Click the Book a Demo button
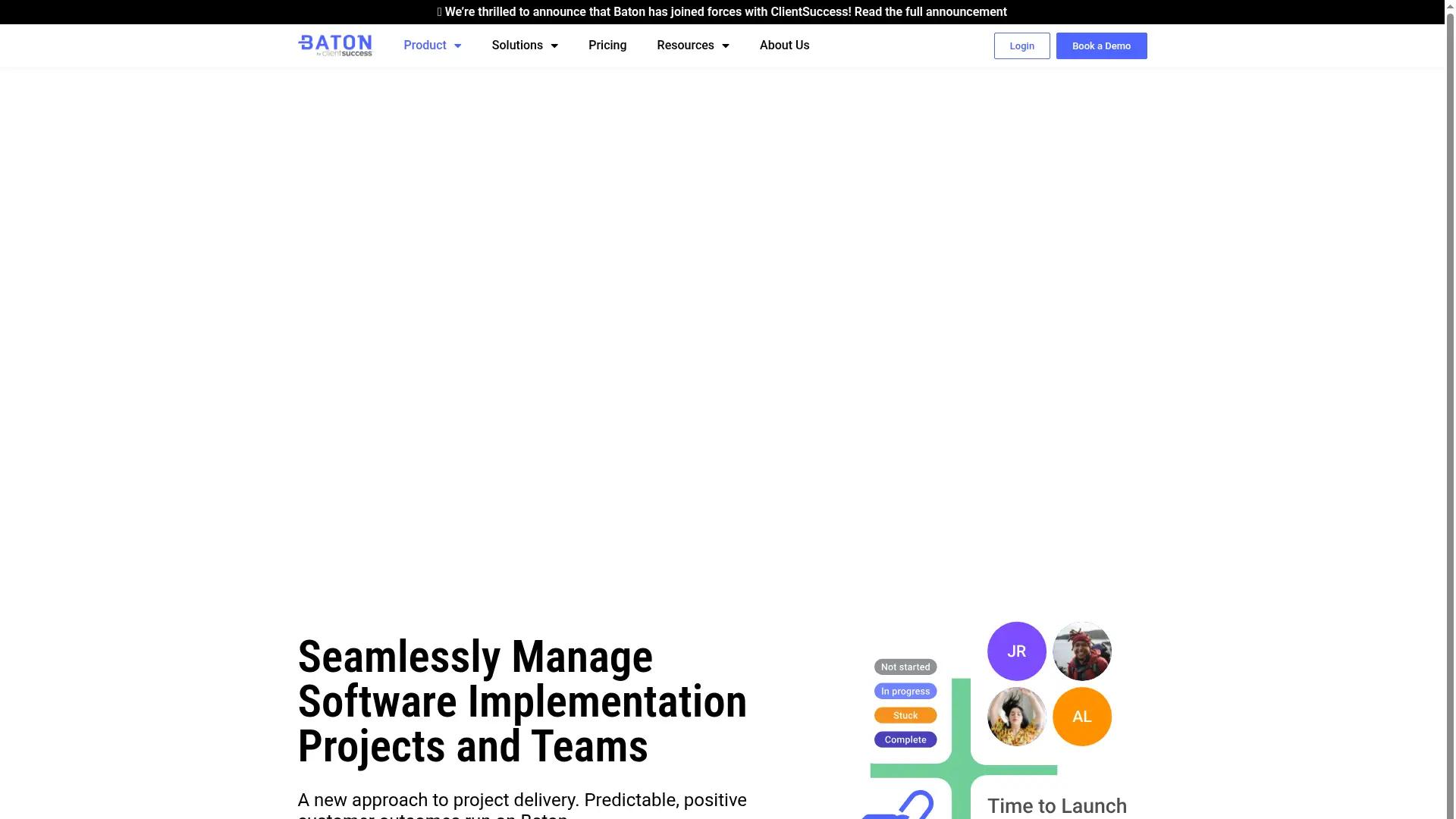This screenshot has width=1456, height=819. [x=1101, y=45]
